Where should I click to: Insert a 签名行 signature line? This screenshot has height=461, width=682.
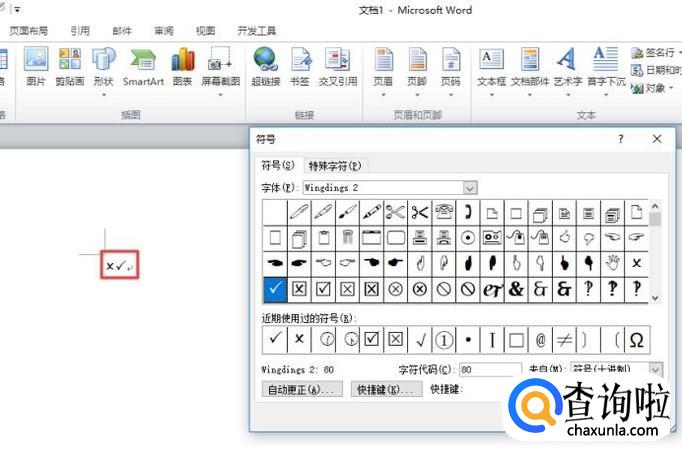click(x=655, y=53)
